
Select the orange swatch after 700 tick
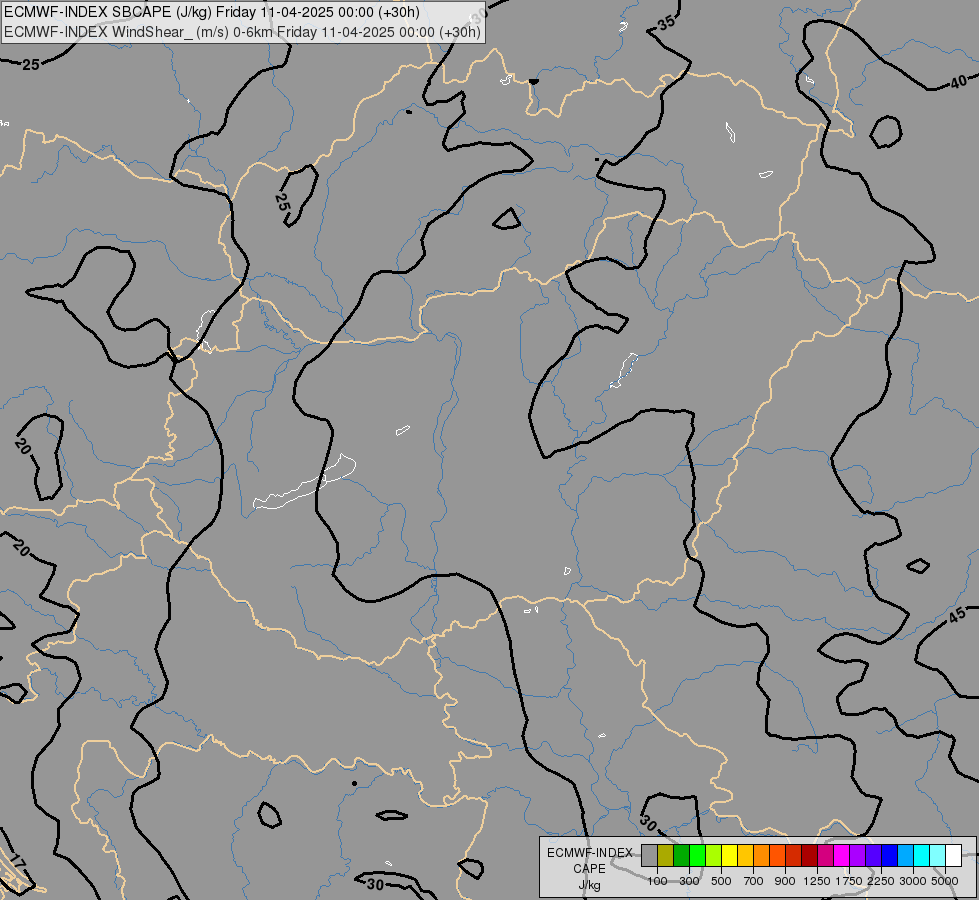762,856
